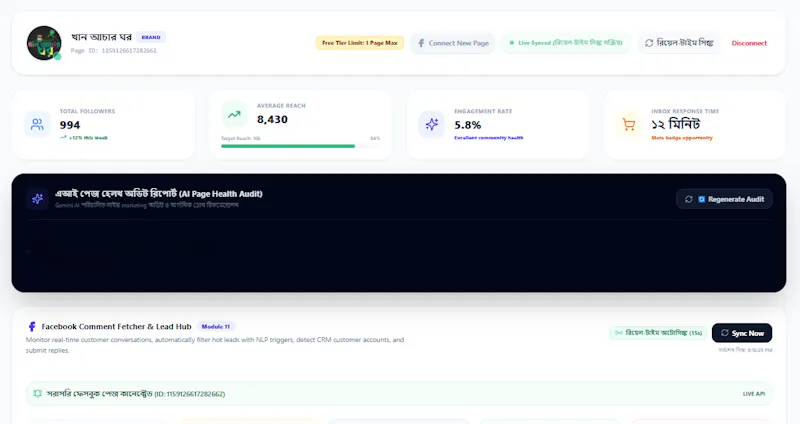Click the AI Page Health Audit heading

(x=159, y=194)
